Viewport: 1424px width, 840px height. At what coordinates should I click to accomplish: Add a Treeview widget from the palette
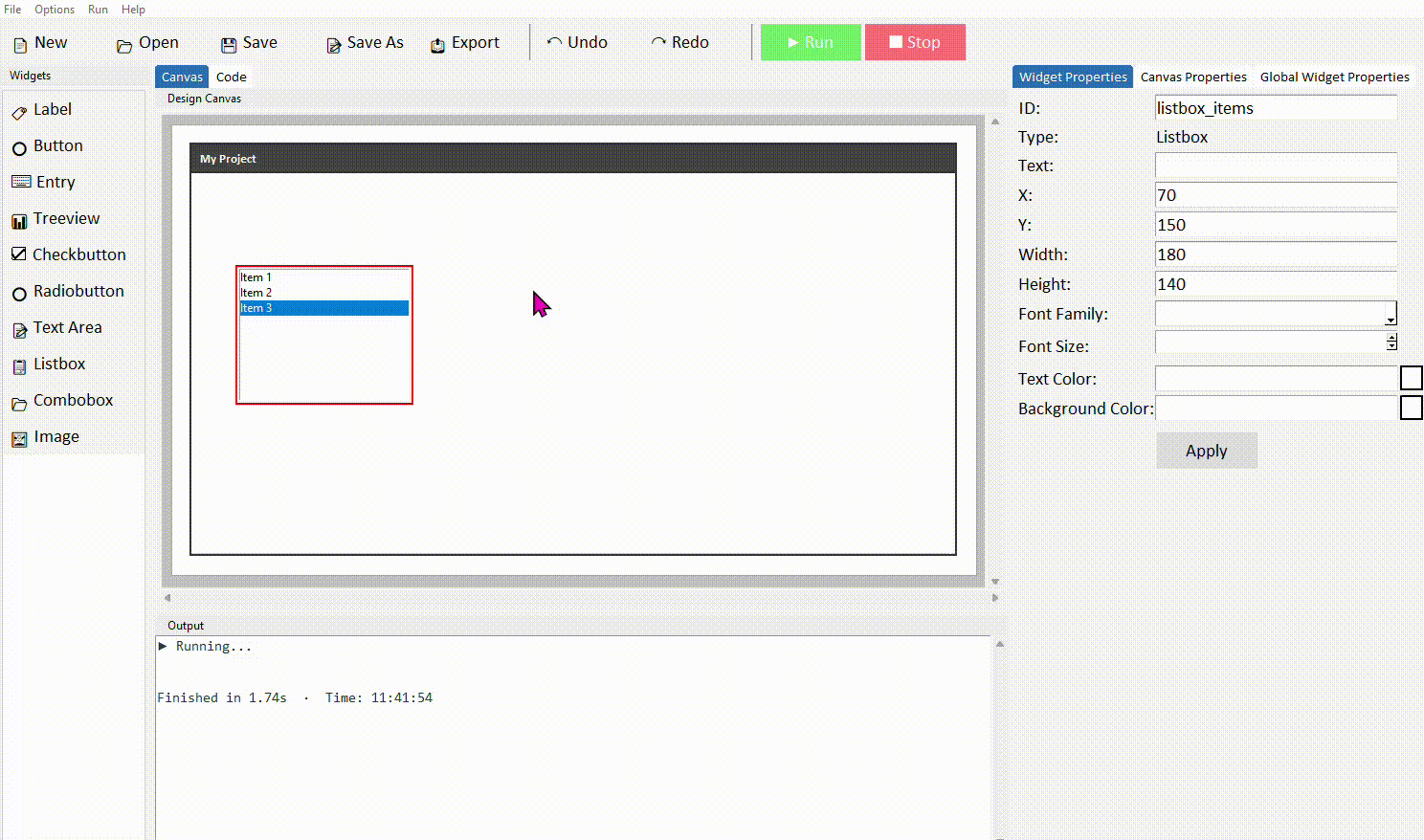pyautogui.click(x=66, y=218)
